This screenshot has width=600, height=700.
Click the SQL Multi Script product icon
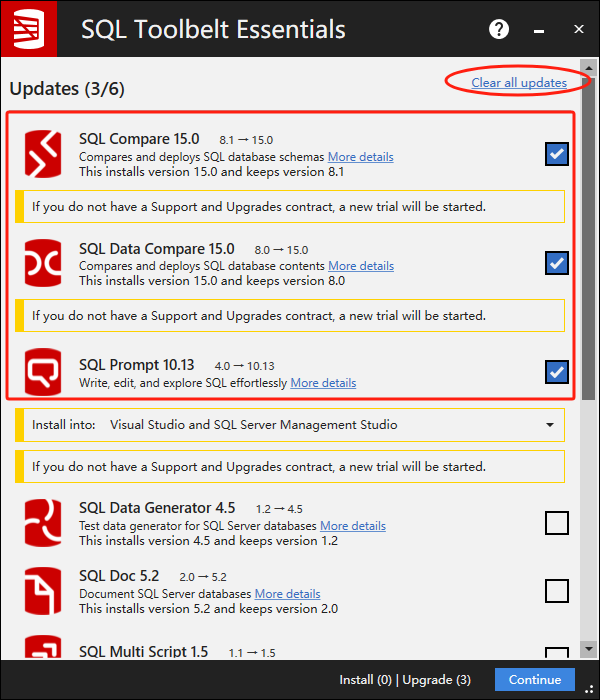43,647
